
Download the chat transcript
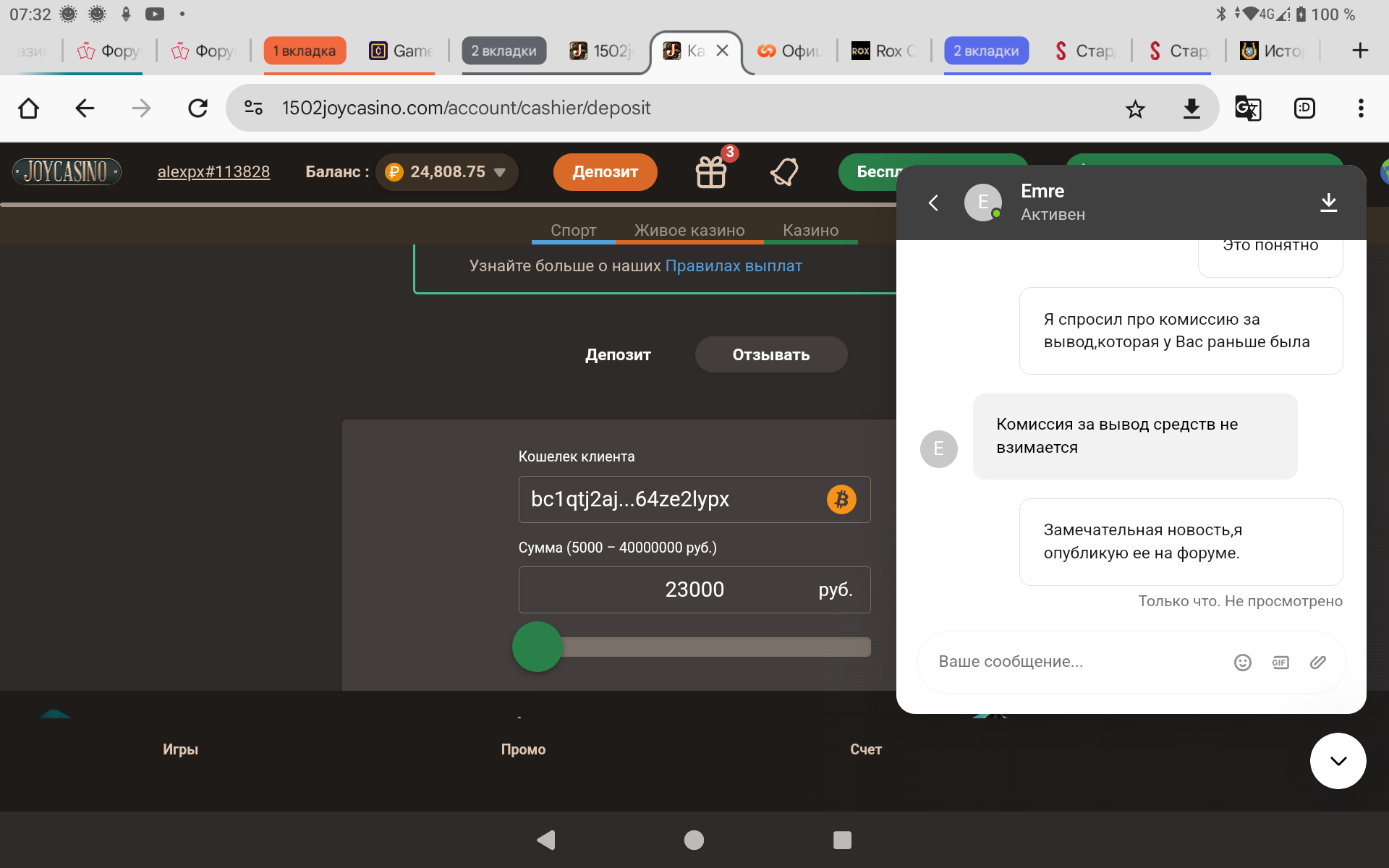pos(1328,203)
